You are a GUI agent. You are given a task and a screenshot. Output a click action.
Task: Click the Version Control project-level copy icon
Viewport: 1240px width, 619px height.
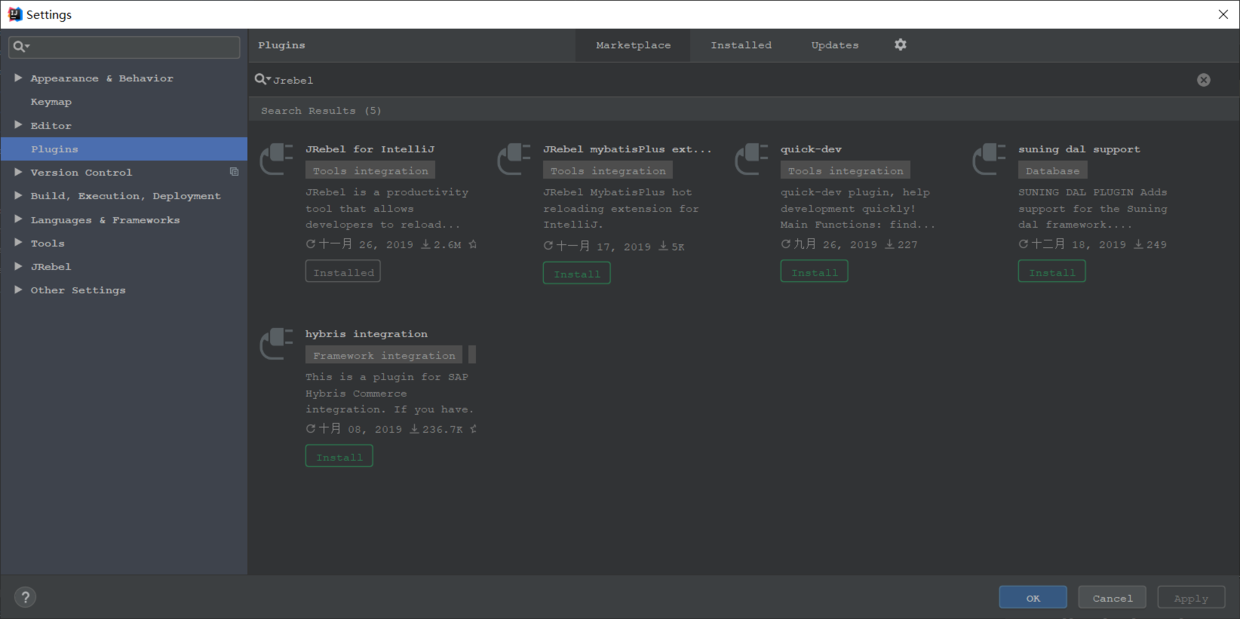[234, 172]
